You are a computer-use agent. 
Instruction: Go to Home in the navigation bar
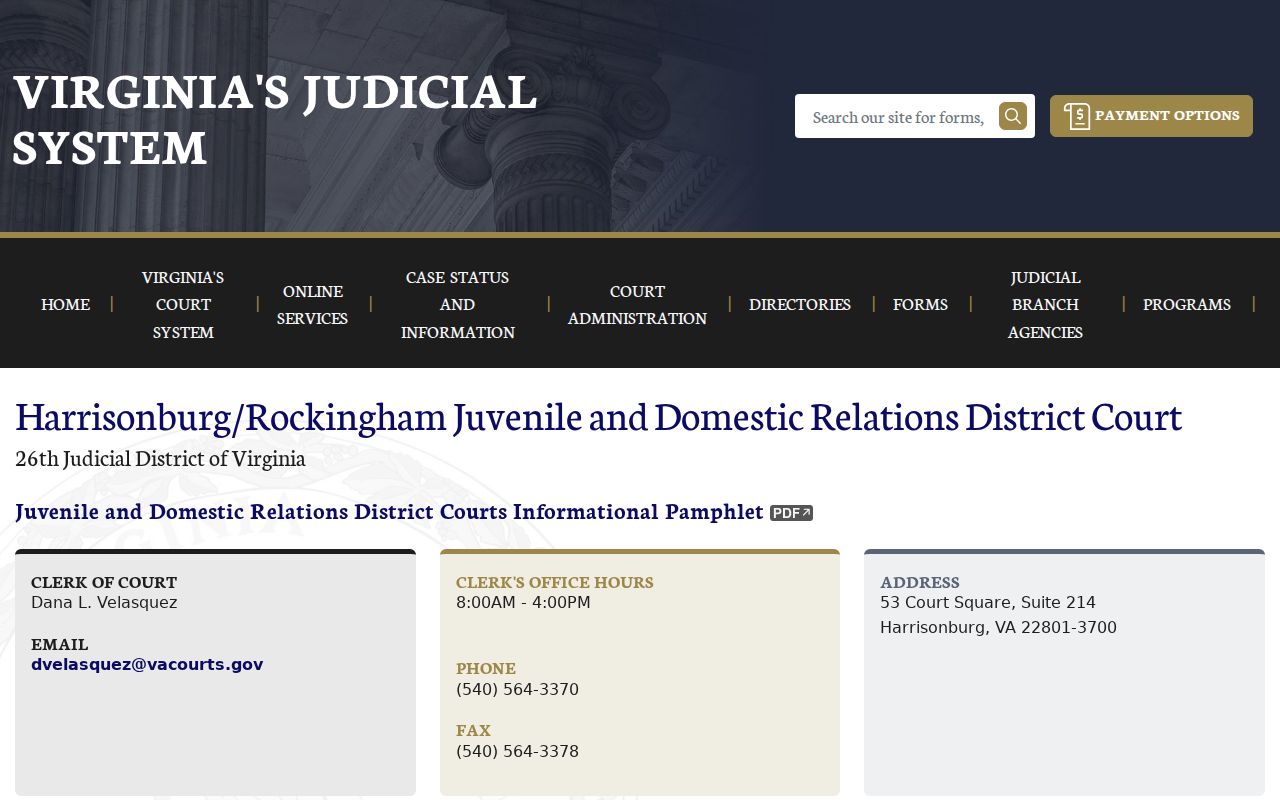(66, 304)
